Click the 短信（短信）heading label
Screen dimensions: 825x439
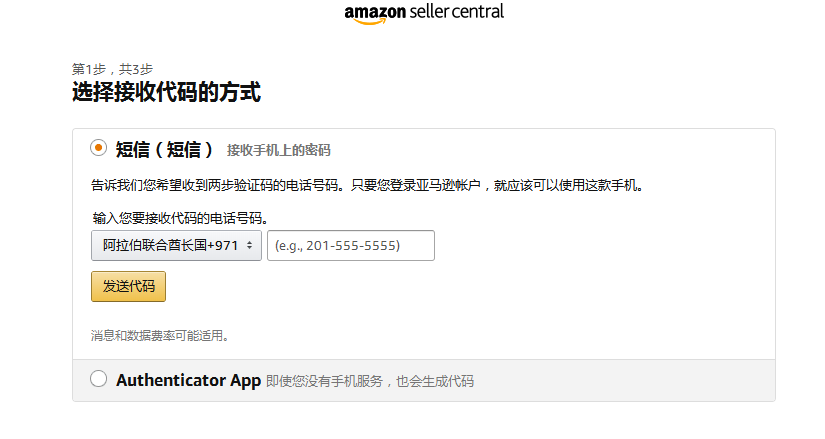coord(165,149)
